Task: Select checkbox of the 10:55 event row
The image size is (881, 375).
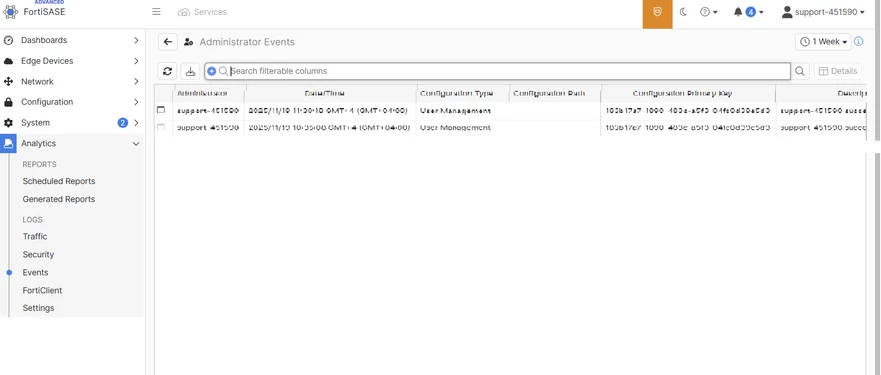Action: (161, 128)
